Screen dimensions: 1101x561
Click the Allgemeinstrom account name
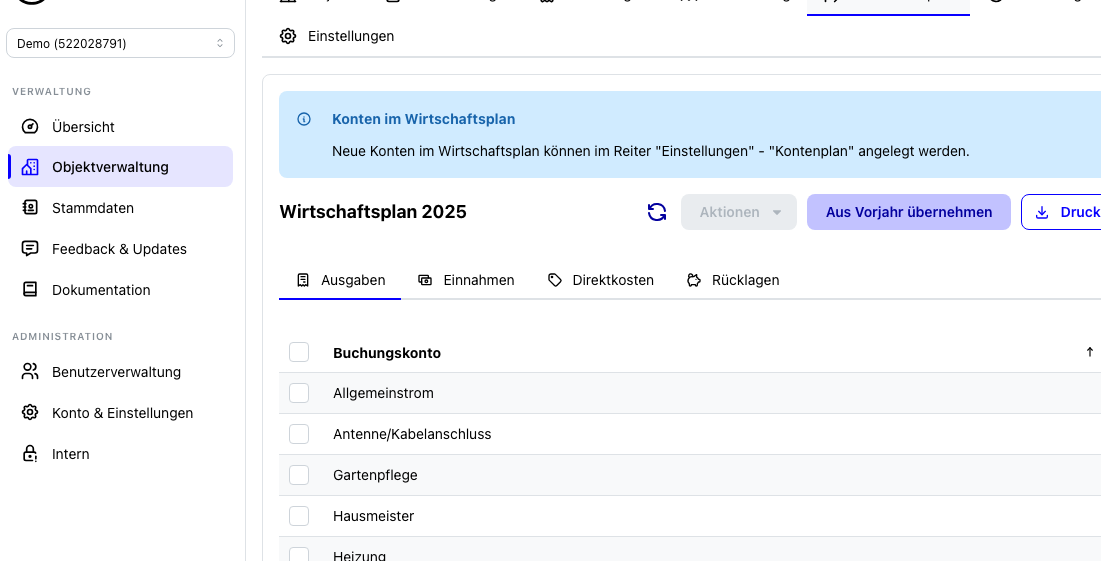tap(383, 393)
